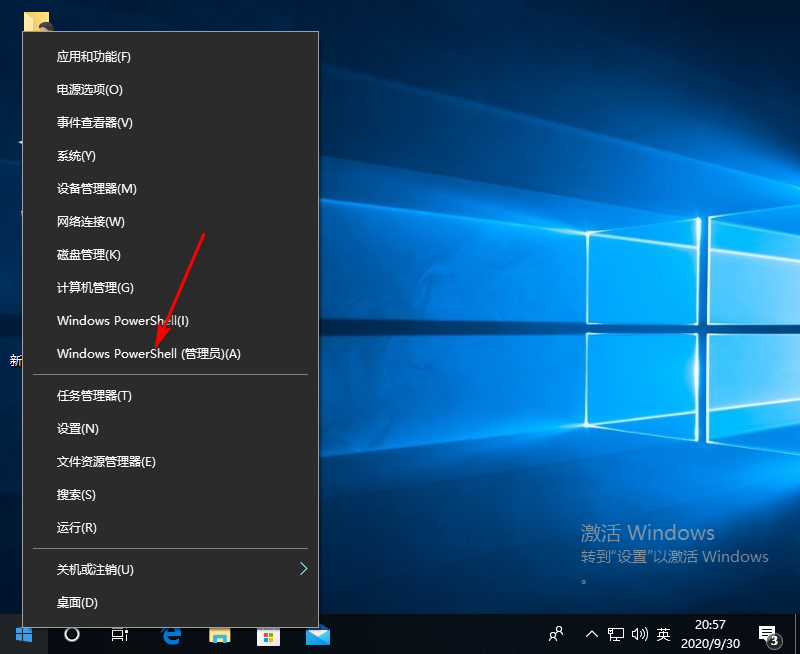The width and height of the screenshot is (800, 654).
Task: Expand hidden tray icons with the chevron
Action: coord(592,634)
